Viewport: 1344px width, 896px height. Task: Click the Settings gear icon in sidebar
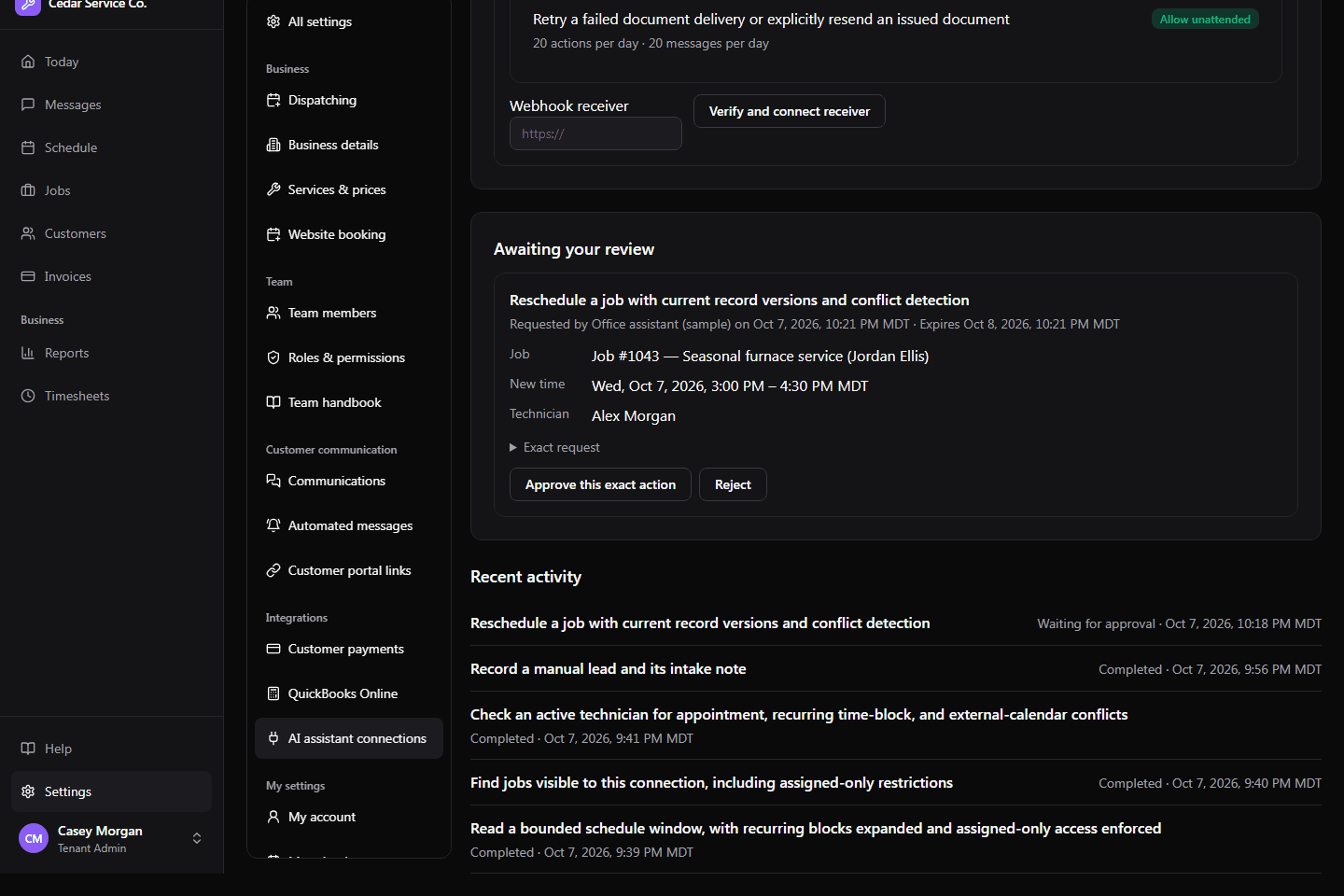coord(28,791)
